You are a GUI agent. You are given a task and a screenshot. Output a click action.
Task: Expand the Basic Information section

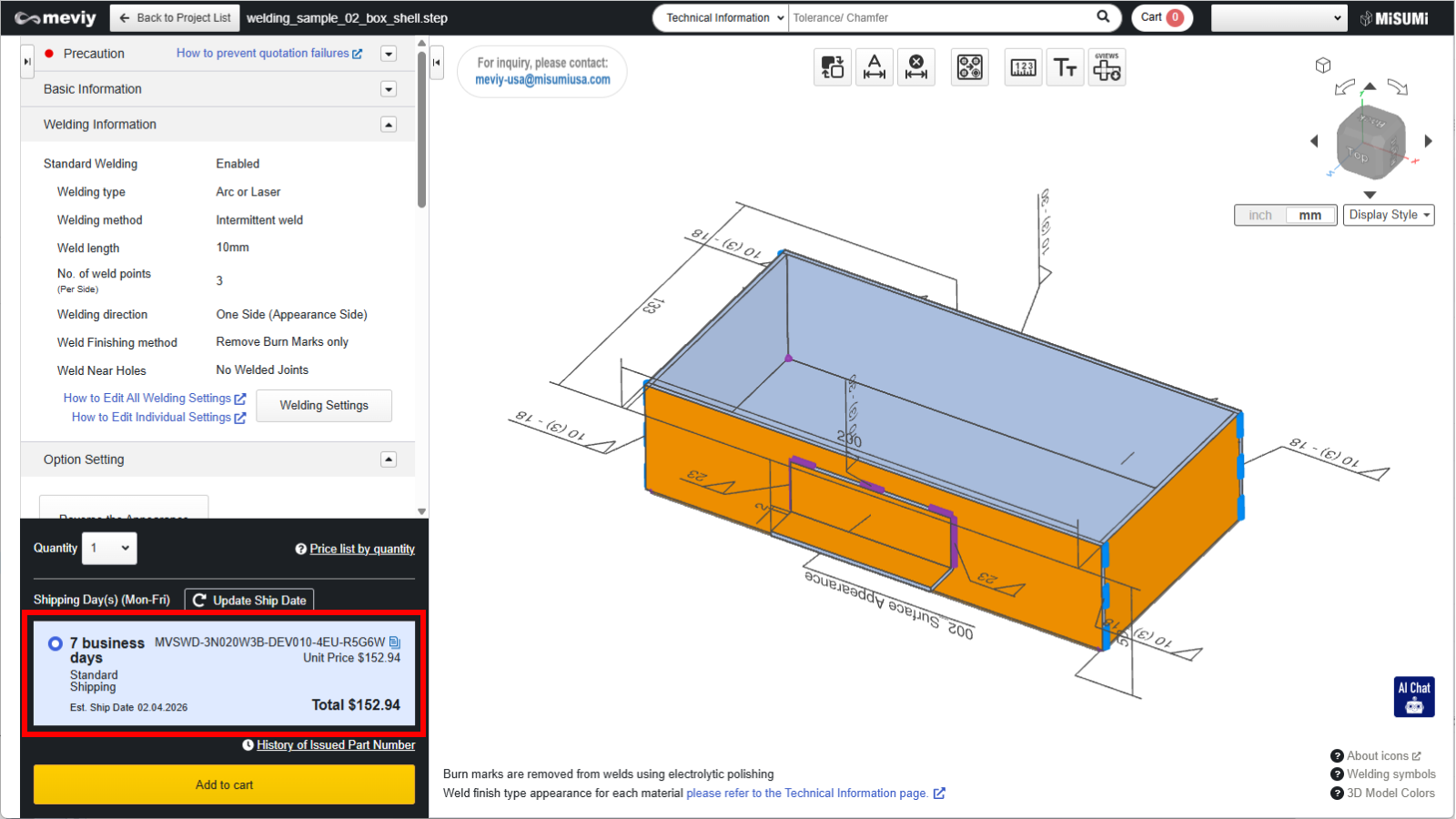click(x=389, y=89)
